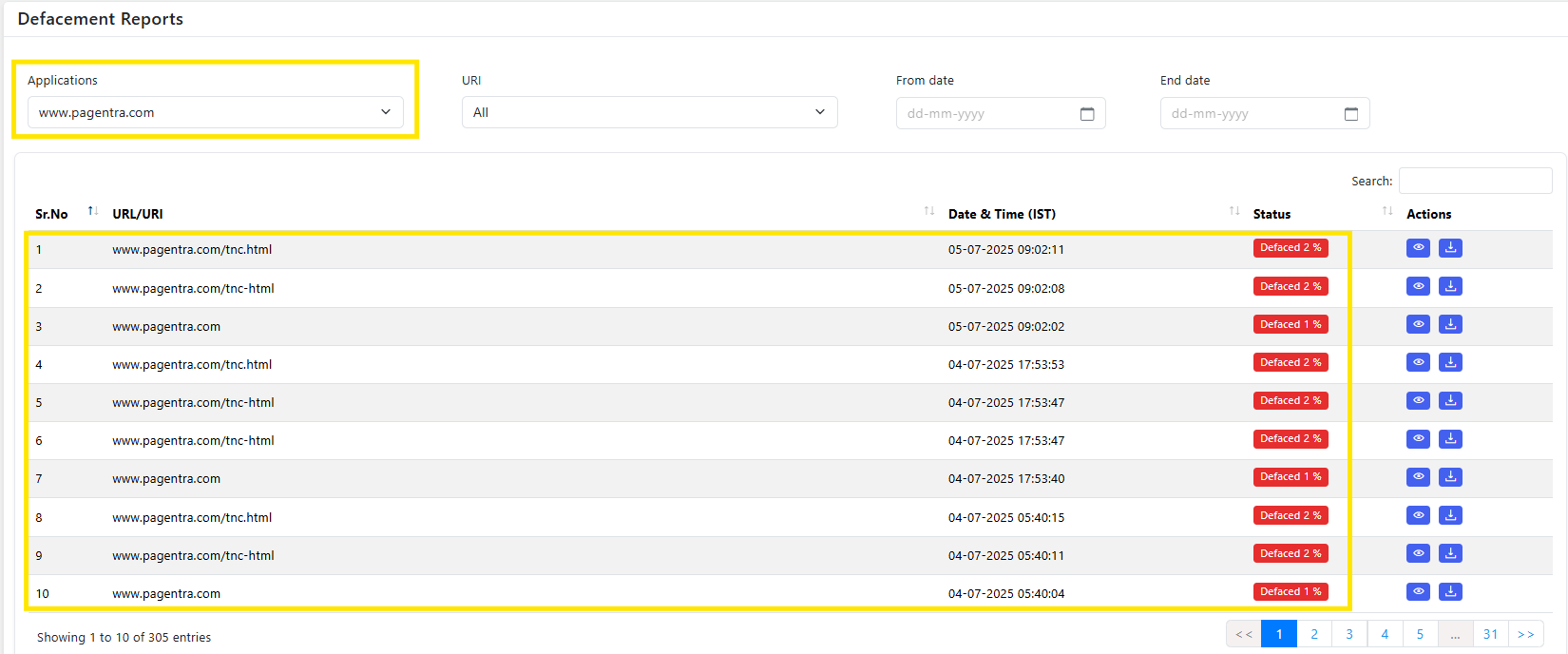
Task: View the defacement report in row 10
Action: coord(1418,591)
